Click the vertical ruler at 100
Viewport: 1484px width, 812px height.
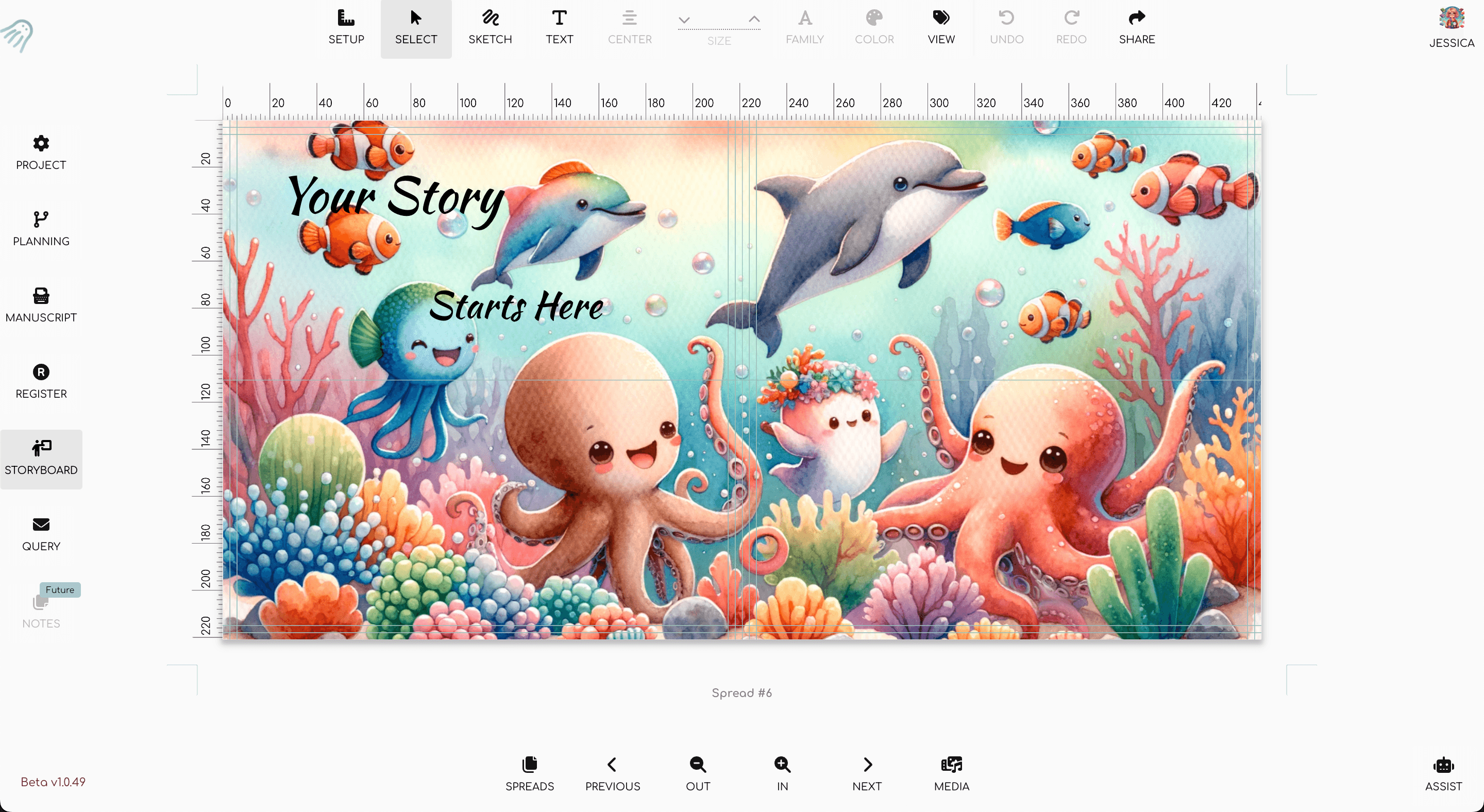click(x=206, y=344)
